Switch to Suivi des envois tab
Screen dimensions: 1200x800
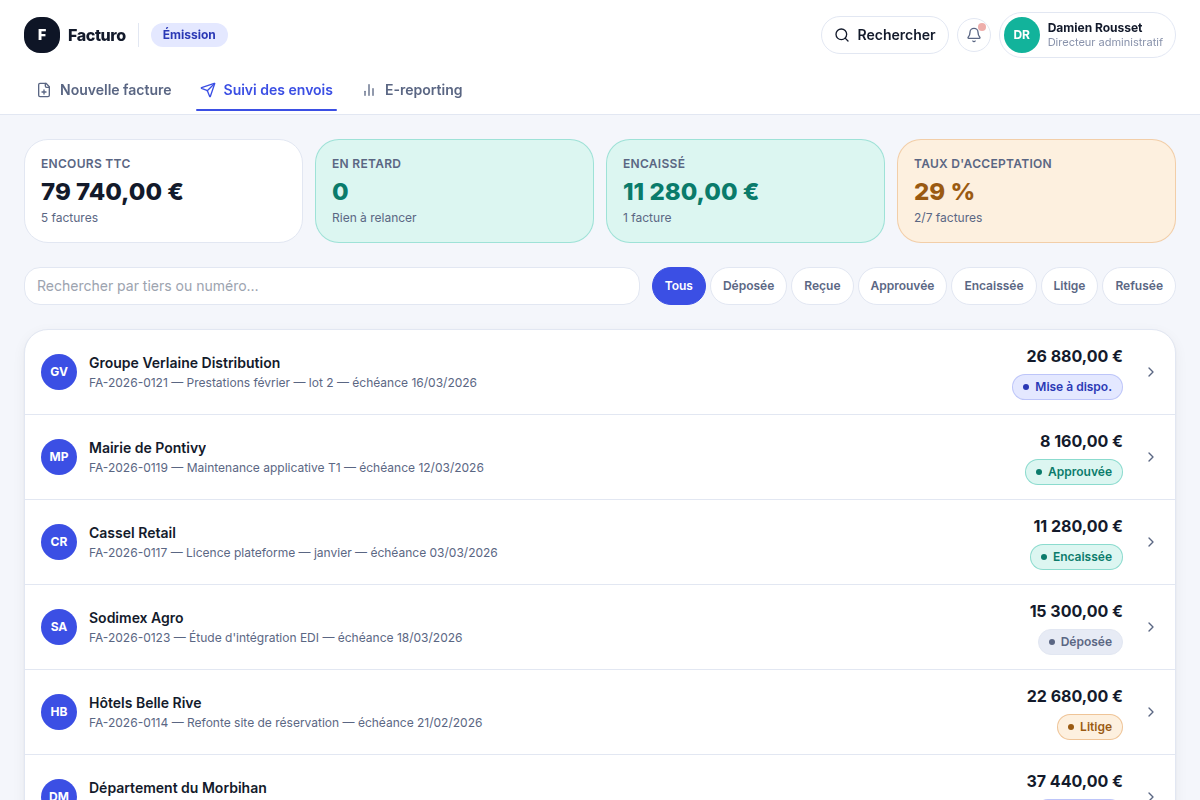pos(267,90)
